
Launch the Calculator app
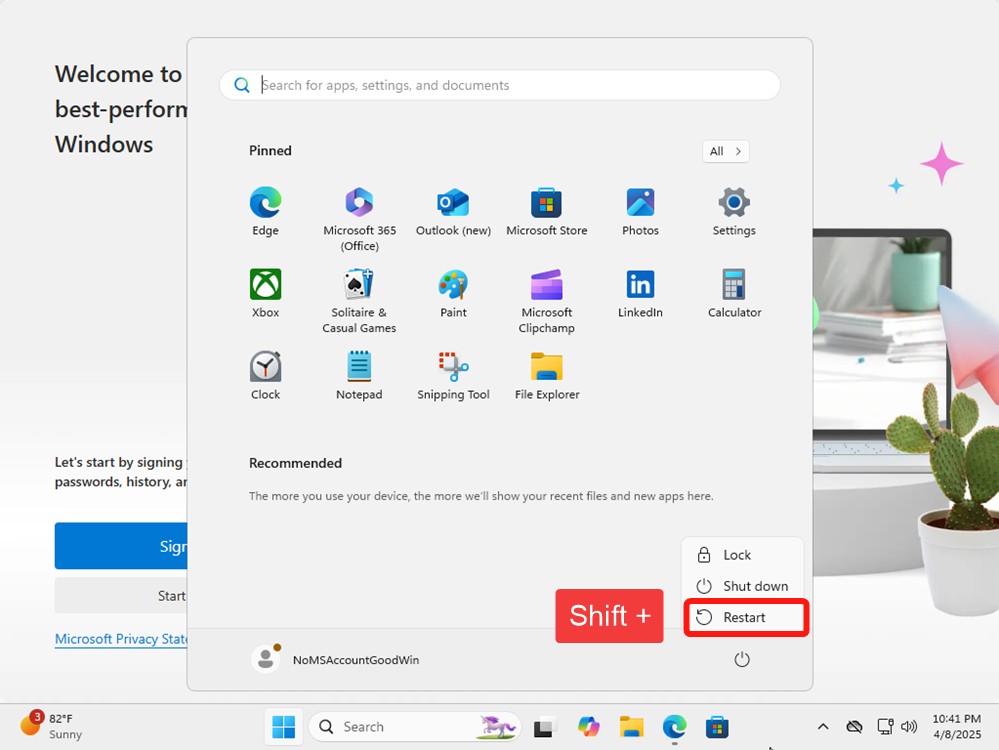(734, 294)
